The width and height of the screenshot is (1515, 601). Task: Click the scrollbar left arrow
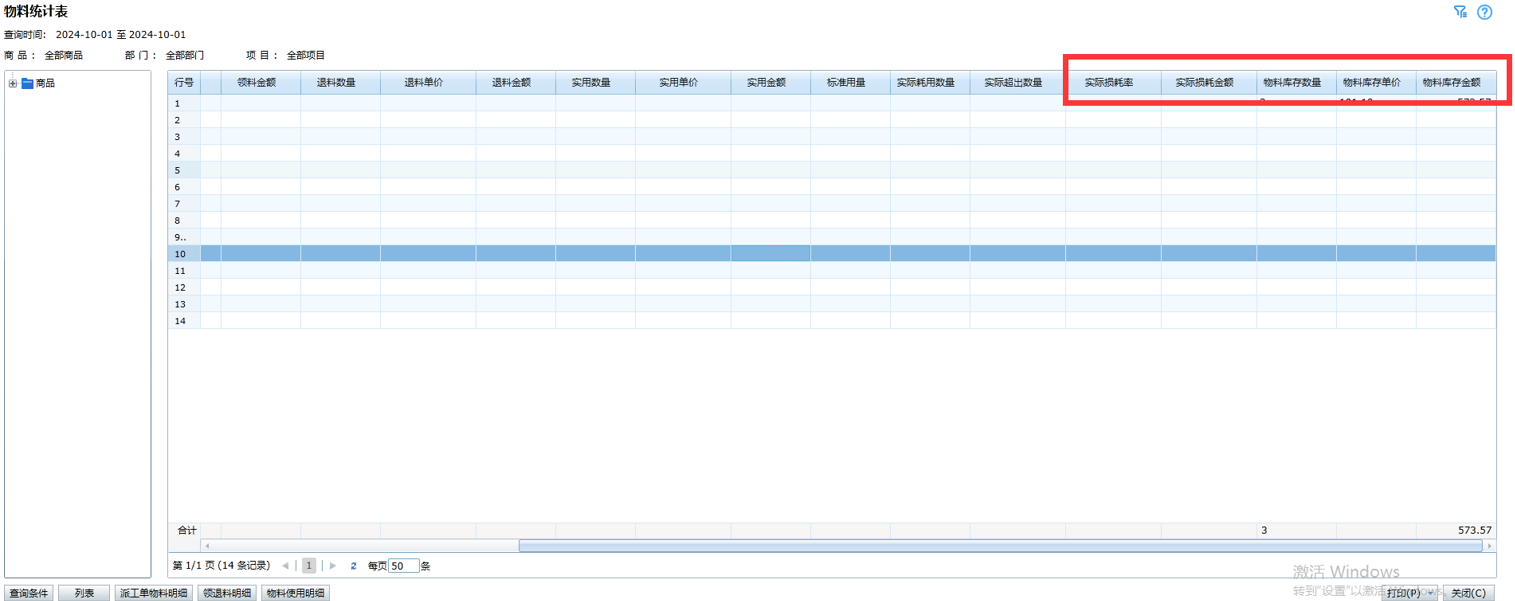(207, 546)
